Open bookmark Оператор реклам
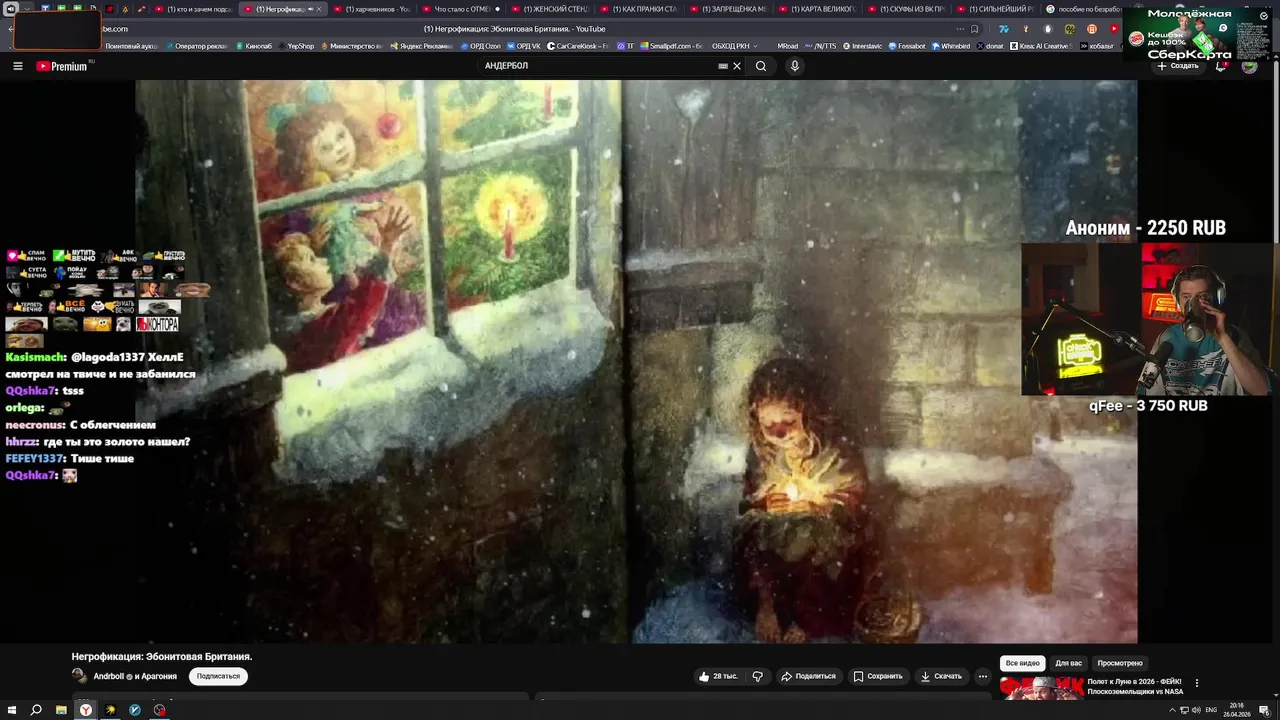The width and height of the screenshot is (1280, 720). pos(198,46)
